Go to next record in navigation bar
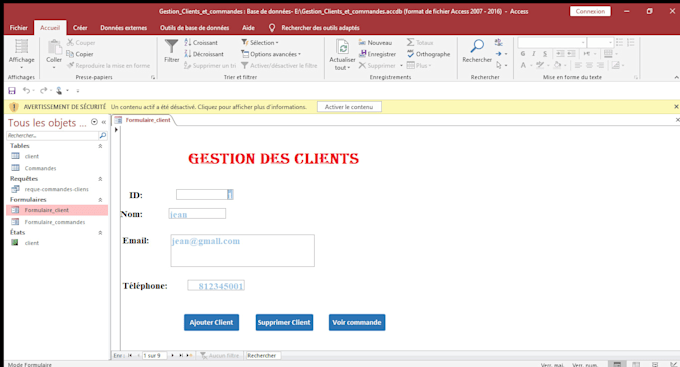This screenshot has height=367, width=680. [x=173, y=355]
